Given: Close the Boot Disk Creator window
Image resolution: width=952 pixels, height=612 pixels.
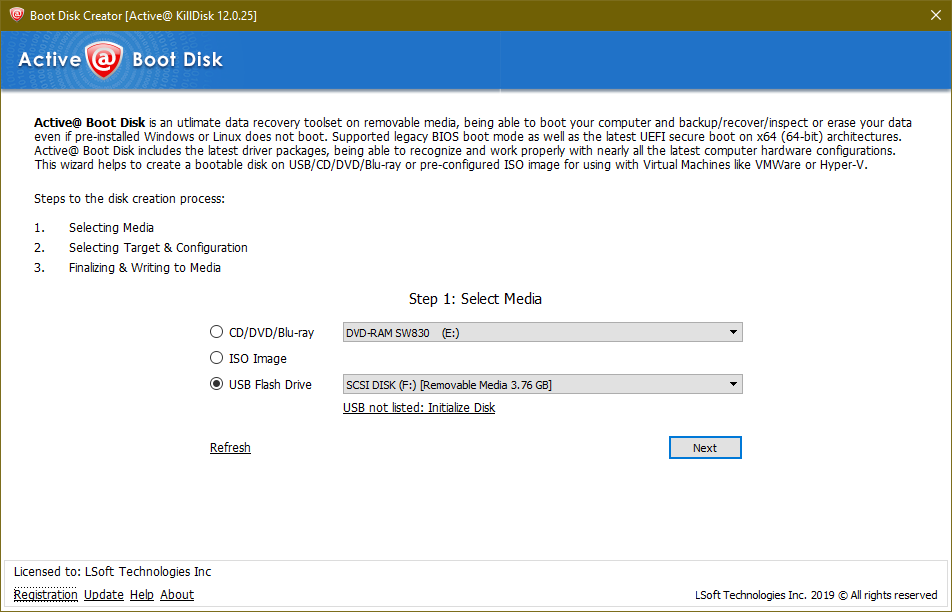Looking at the screenshot, I should click(x=935, y=15).
